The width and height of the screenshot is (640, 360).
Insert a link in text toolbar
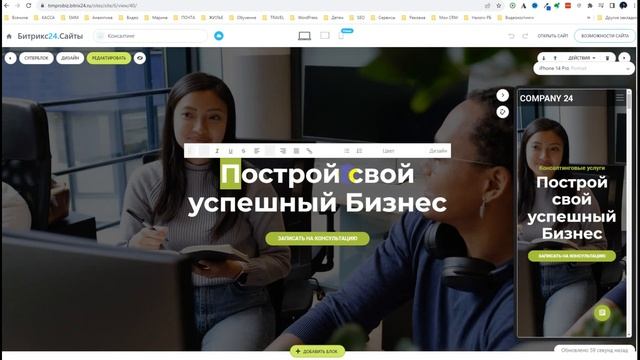pyautogui.click(x=309, y=151)
